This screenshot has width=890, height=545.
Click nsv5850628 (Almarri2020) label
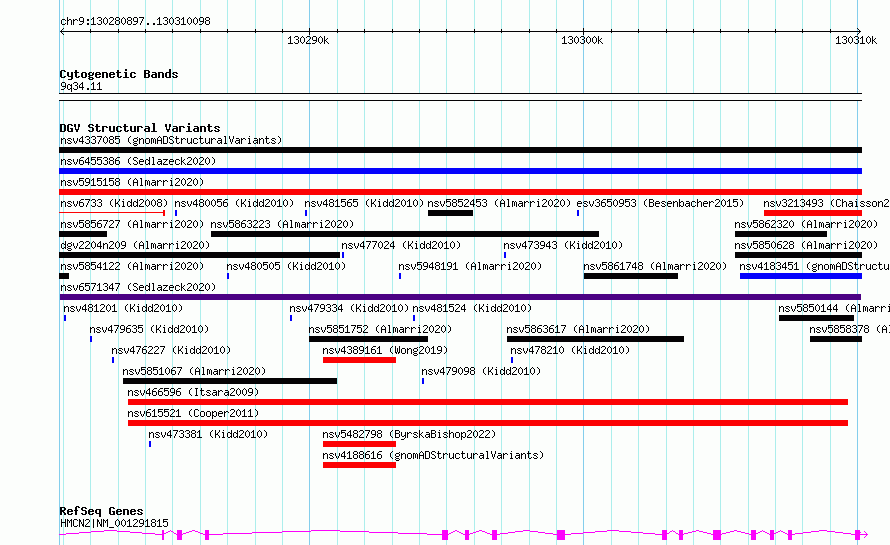806,245
